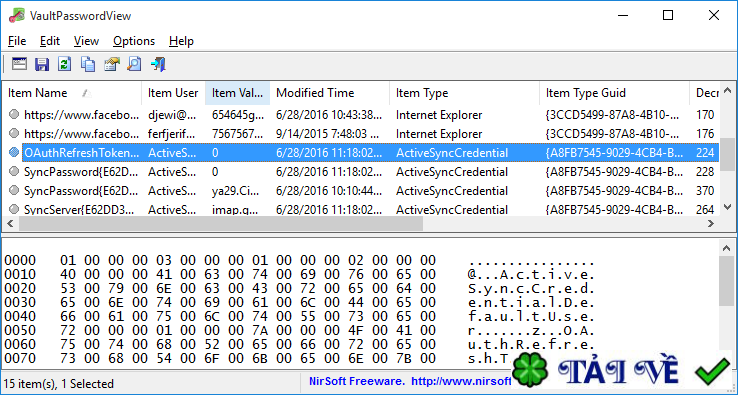
Task: Open the Properties toolbar icon
Action: click(x=112, y=64)
